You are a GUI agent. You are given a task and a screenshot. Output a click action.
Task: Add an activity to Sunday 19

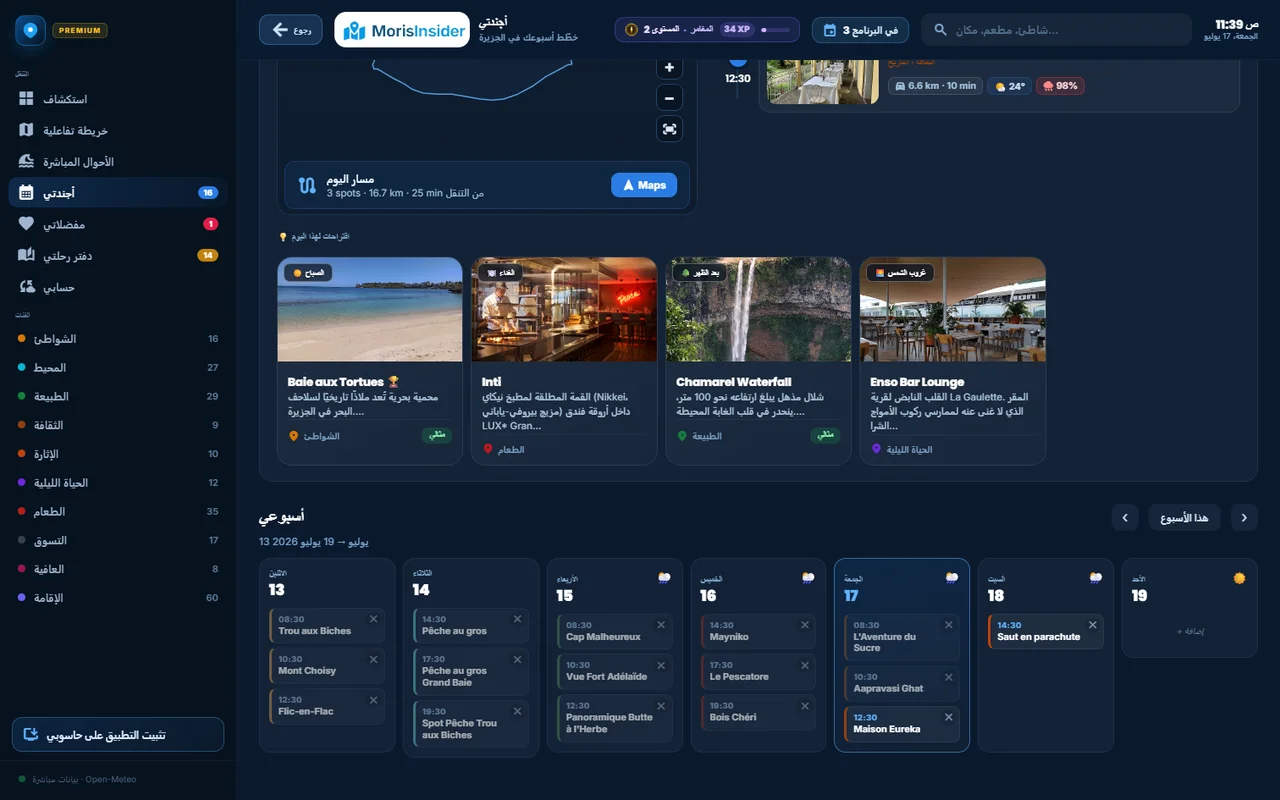(x=1190, y=632)
